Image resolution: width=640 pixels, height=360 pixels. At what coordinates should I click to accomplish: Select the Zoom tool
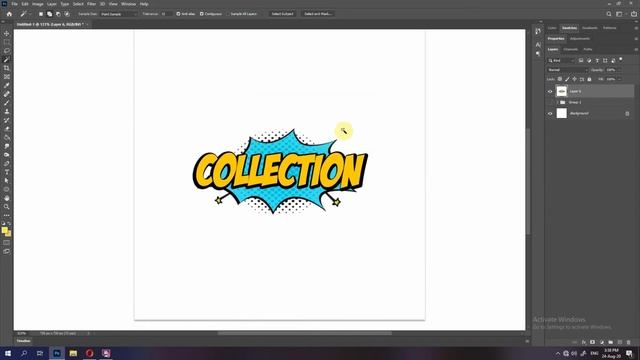click(x=7, y=207)
